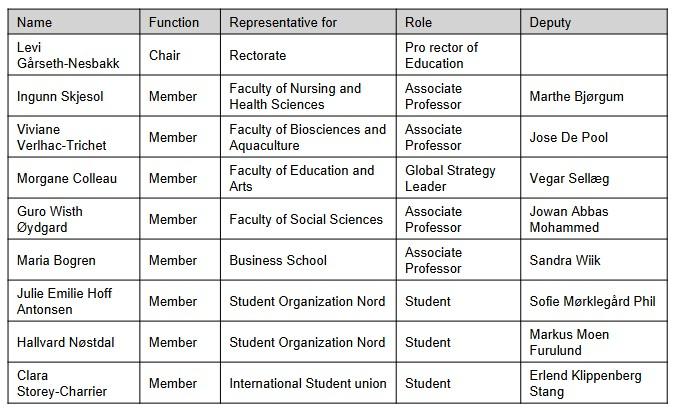Click deputy Marthe Bjørgum
This screenshot has width=675, height=410.
[577, 96]
